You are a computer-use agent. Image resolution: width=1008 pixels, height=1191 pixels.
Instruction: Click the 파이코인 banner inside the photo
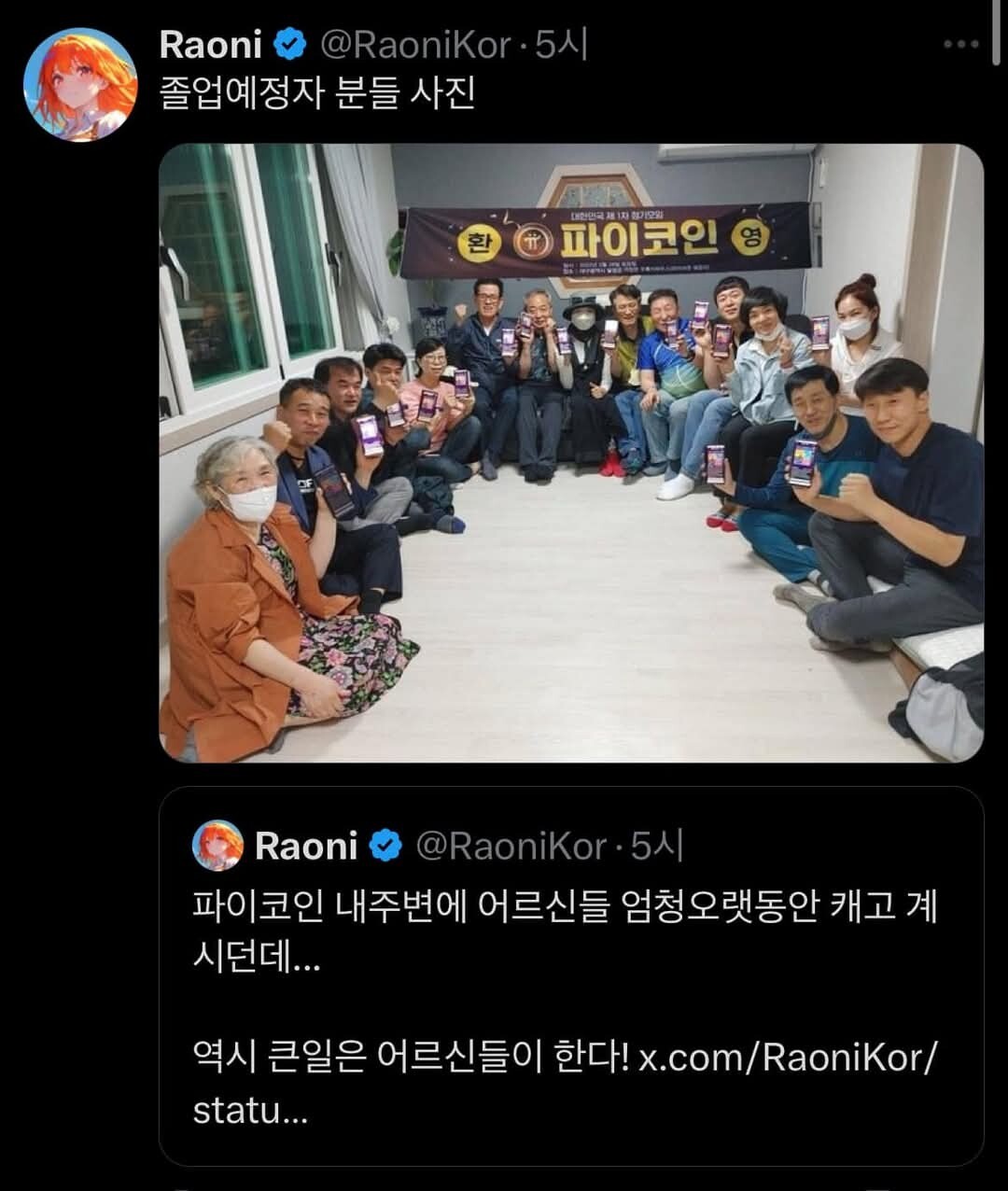tap(605, 240)
